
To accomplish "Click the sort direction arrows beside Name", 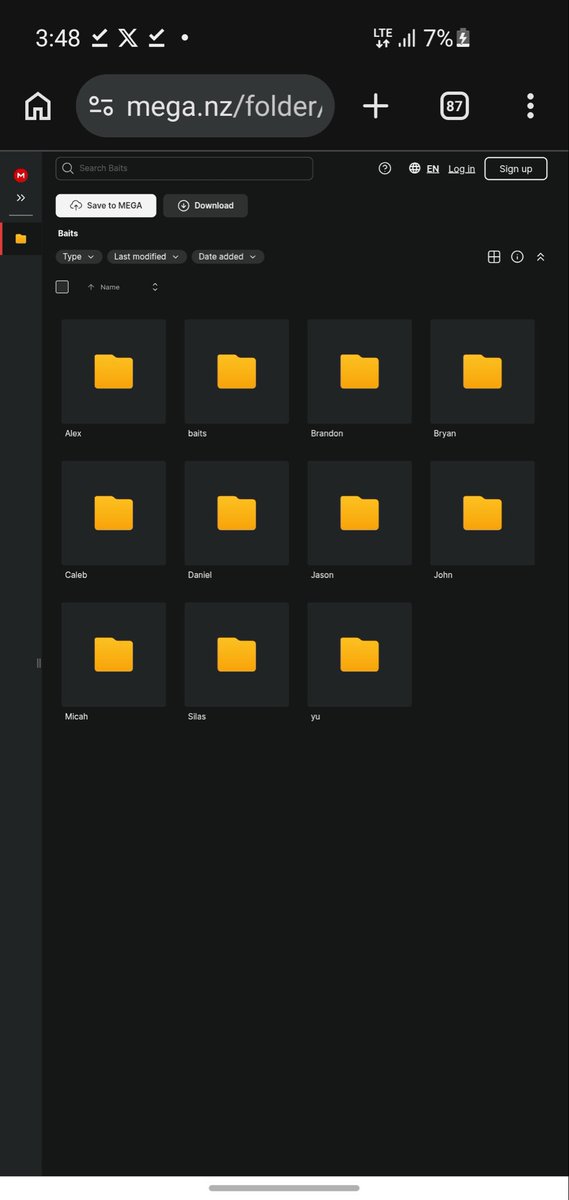I will [x=155, y=287].
